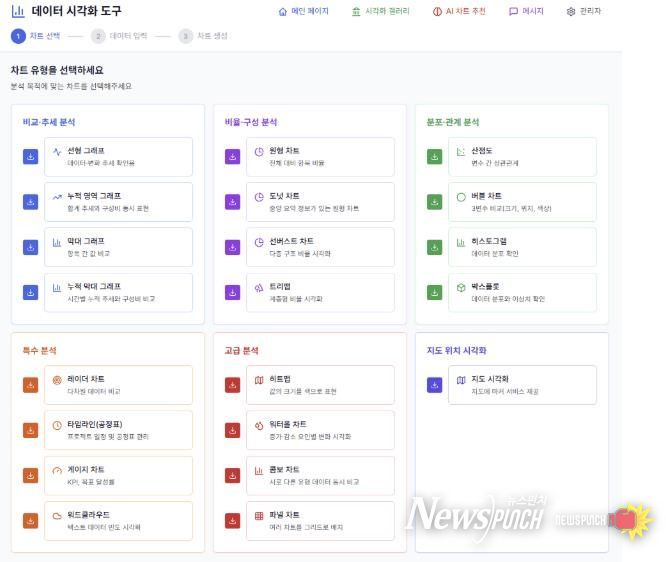
Task: Click red download icon beside 히트맵
Action: tap(233, 385)
